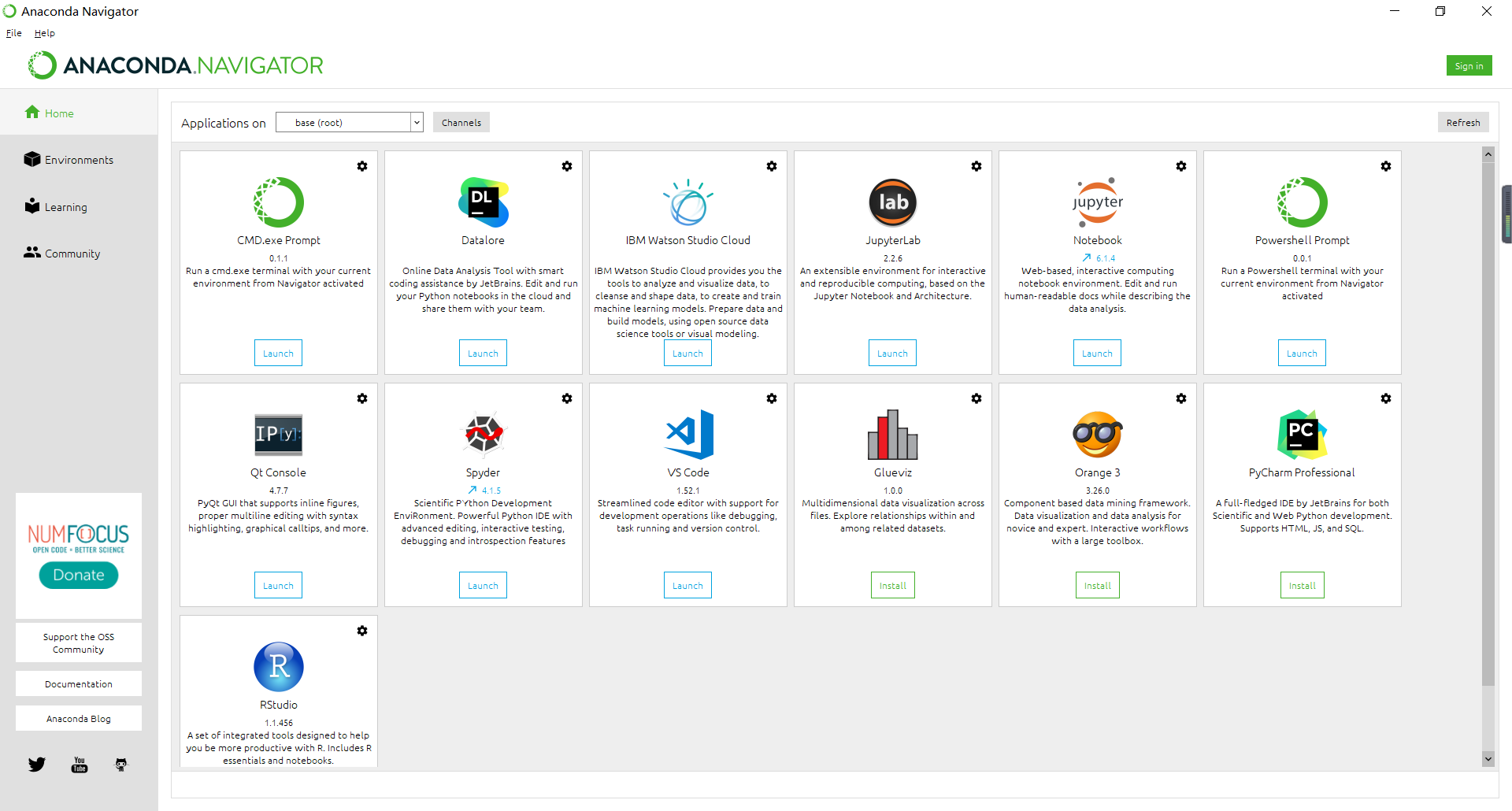Open settings gear on Spyder card
Image resolution: width=1512 pixels, height=811 pixels.
coord(567,398)
